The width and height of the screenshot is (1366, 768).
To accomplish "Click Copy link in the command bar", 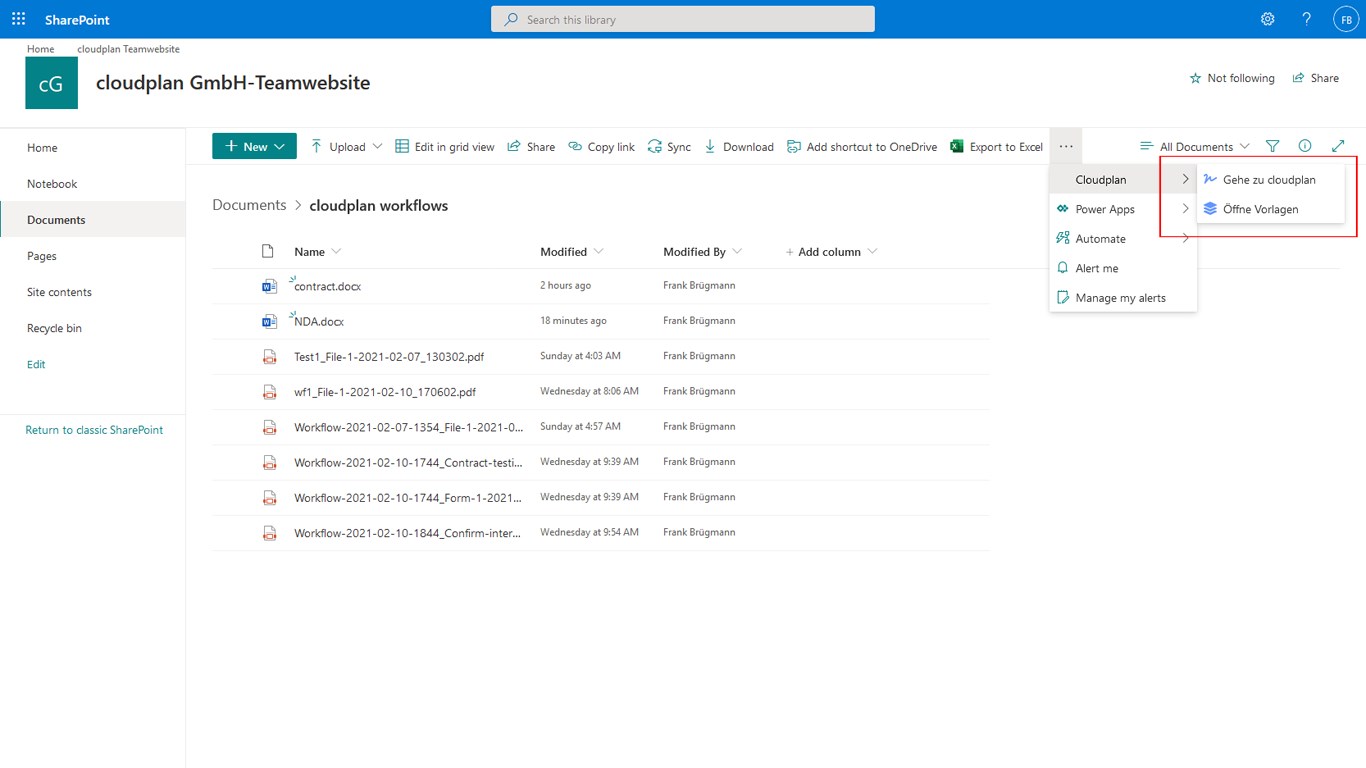I will click(601, 146).
